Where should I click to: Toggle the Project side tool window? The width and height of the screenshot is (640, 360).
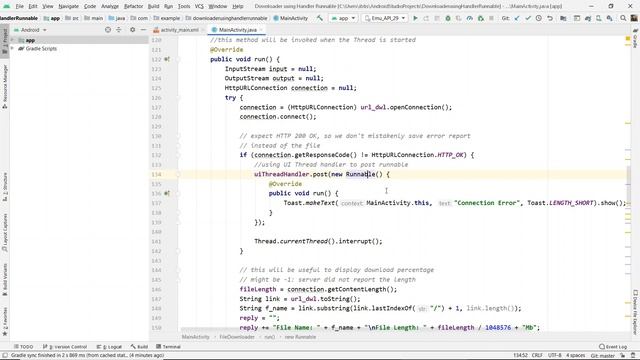(4, 41)
